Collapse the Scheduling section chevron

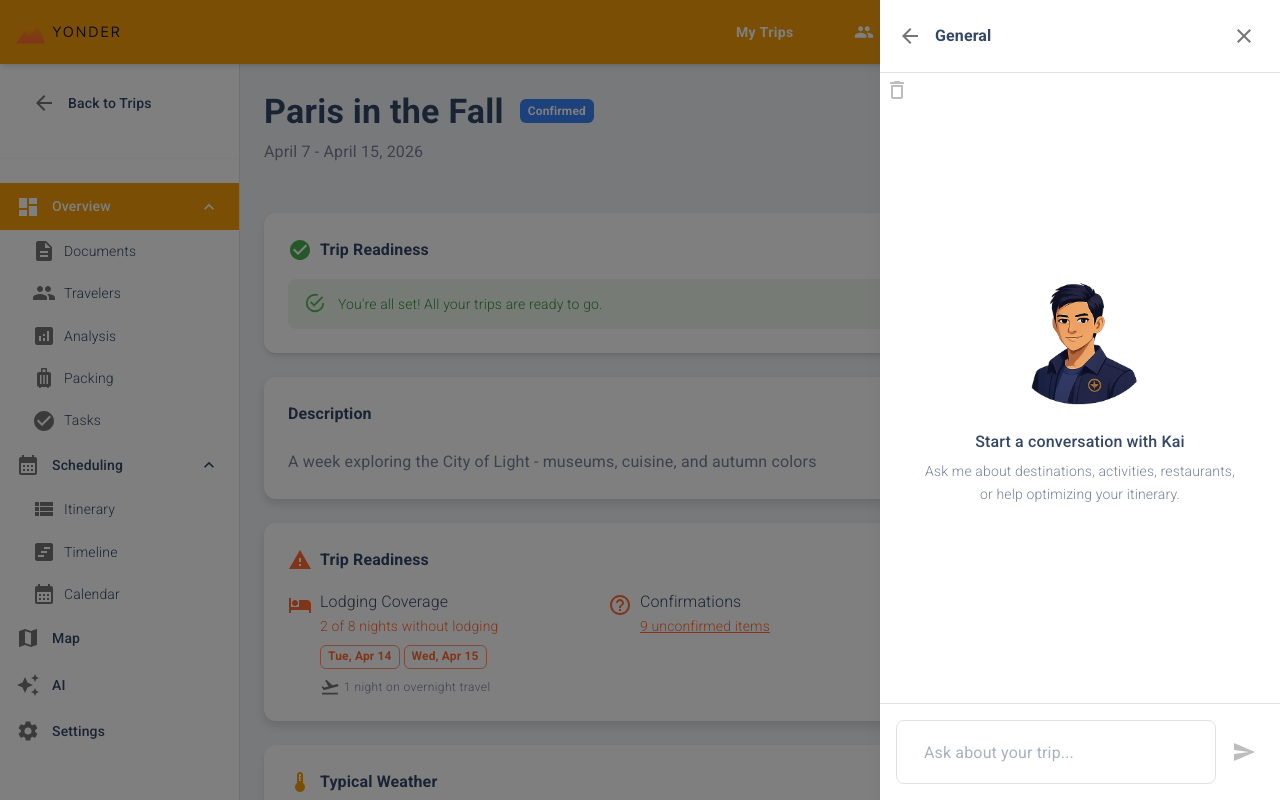(209, 465)
